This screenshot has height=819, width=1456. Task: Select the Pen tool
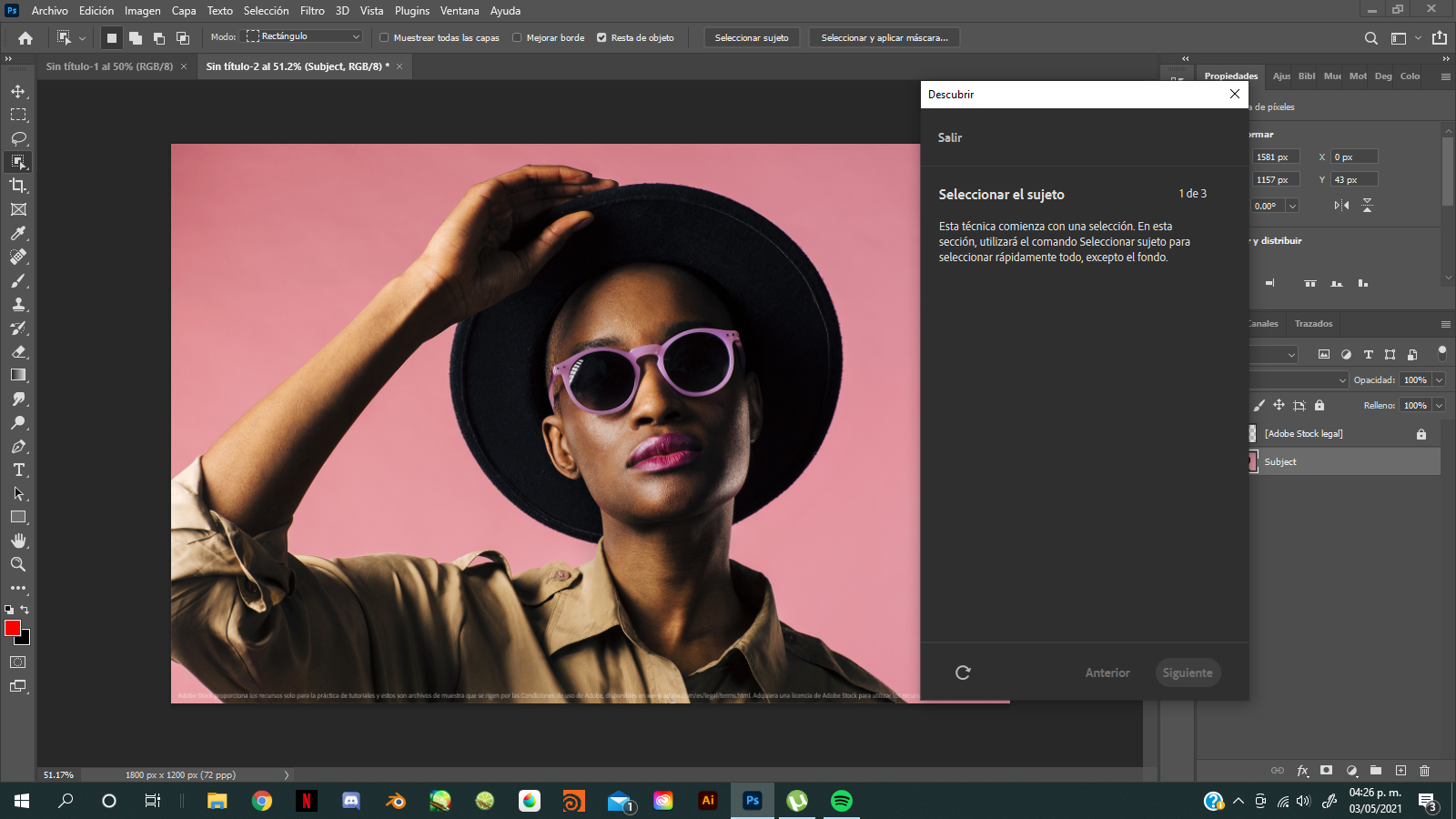coord(18,446)
